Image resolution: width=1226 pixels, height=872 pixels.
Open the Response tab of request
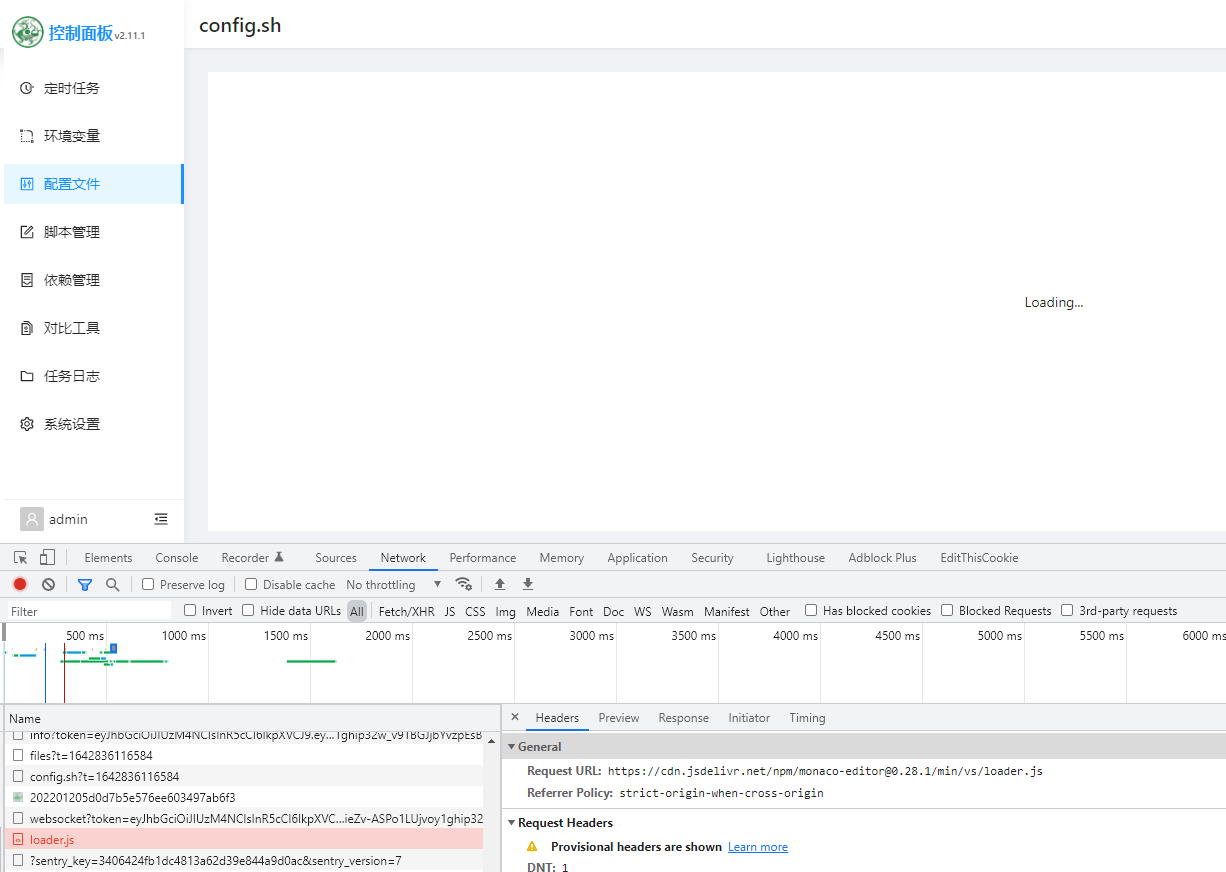coord(684,718)
